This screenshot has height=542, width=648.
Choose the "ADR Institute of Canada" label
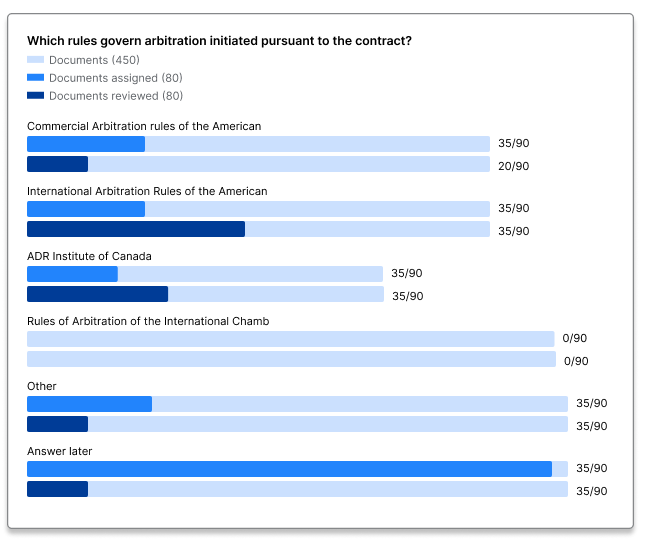(89, 256)
